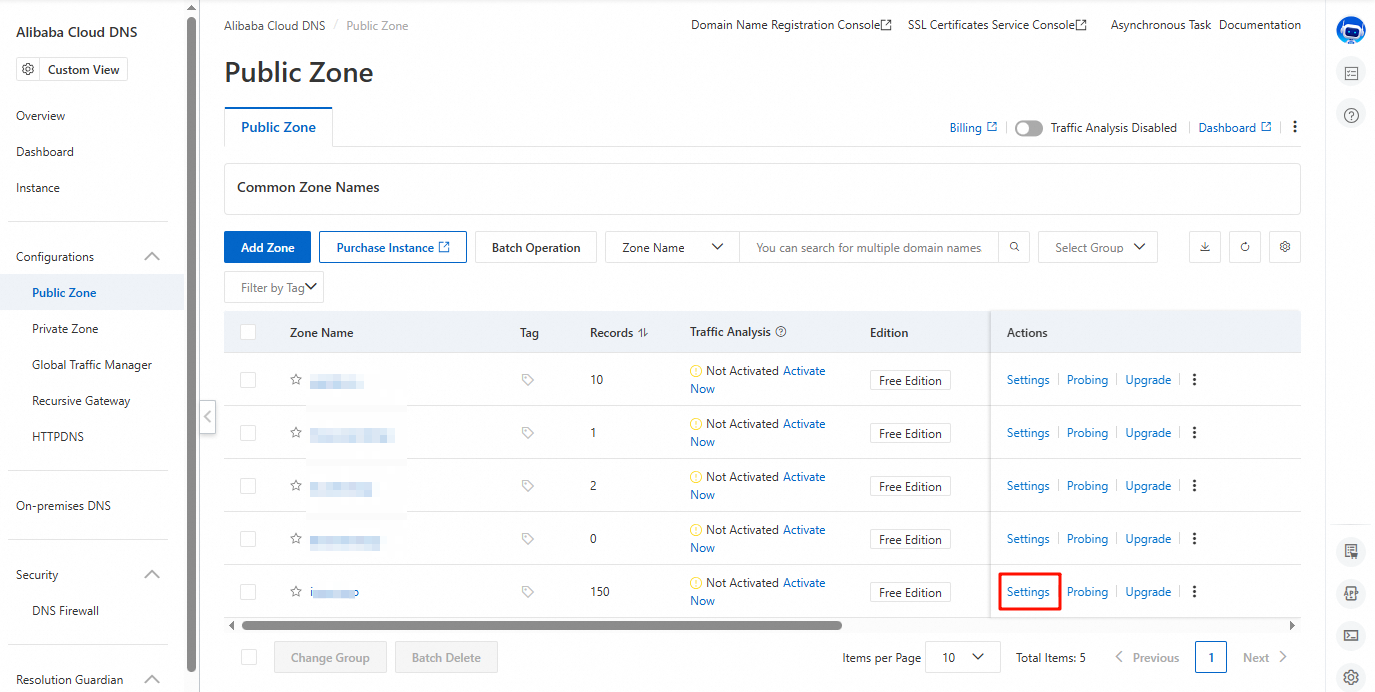Screen dimensions: 1375x692
Task: Star the zone with 150 records
Action: click(x=296, y=591)
